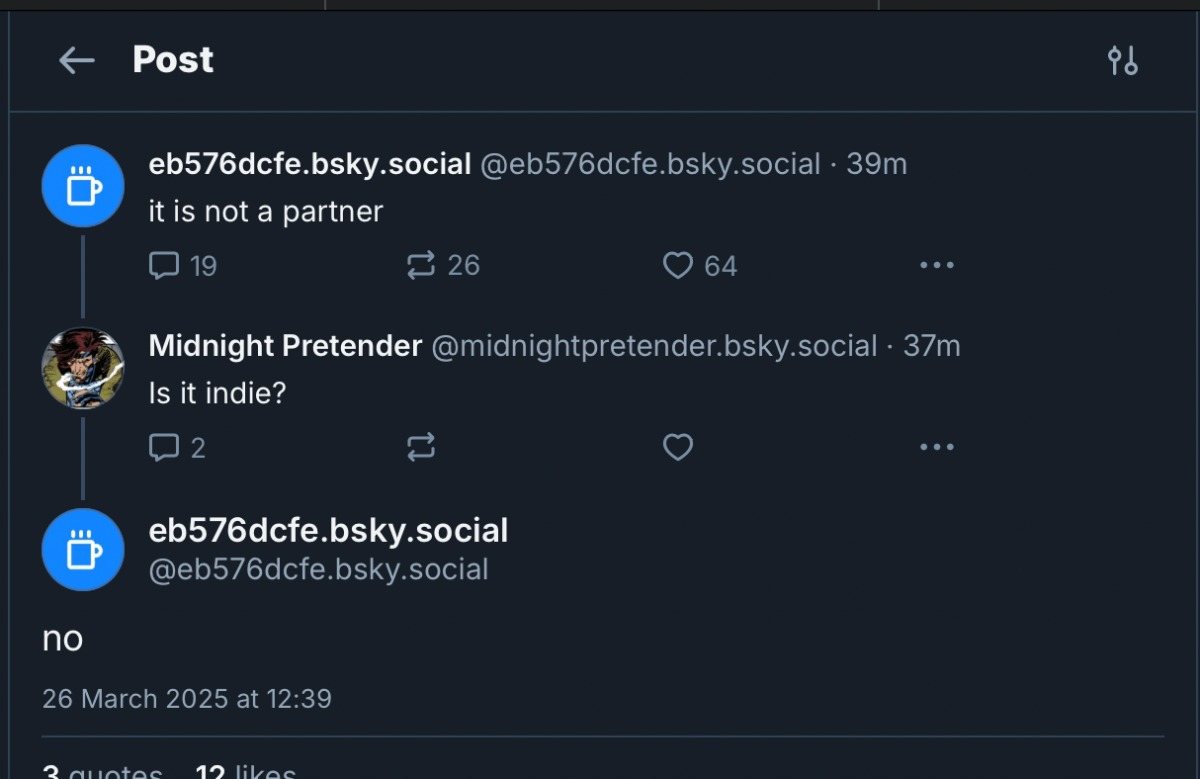Image resolution: width=1200 pixels, height=779 pixels.
Task: Repost the "Is it indie?" post
Action: point(421,448)
